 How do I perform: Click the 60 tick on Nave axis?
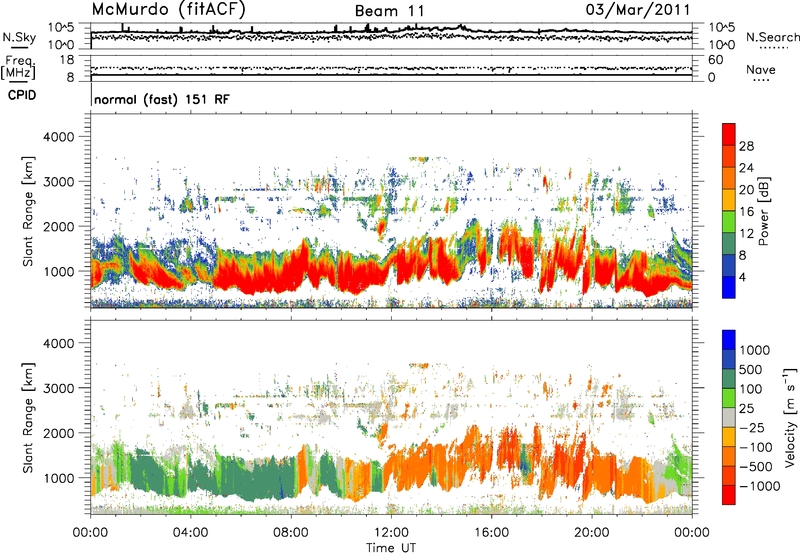tap(716, 60)
